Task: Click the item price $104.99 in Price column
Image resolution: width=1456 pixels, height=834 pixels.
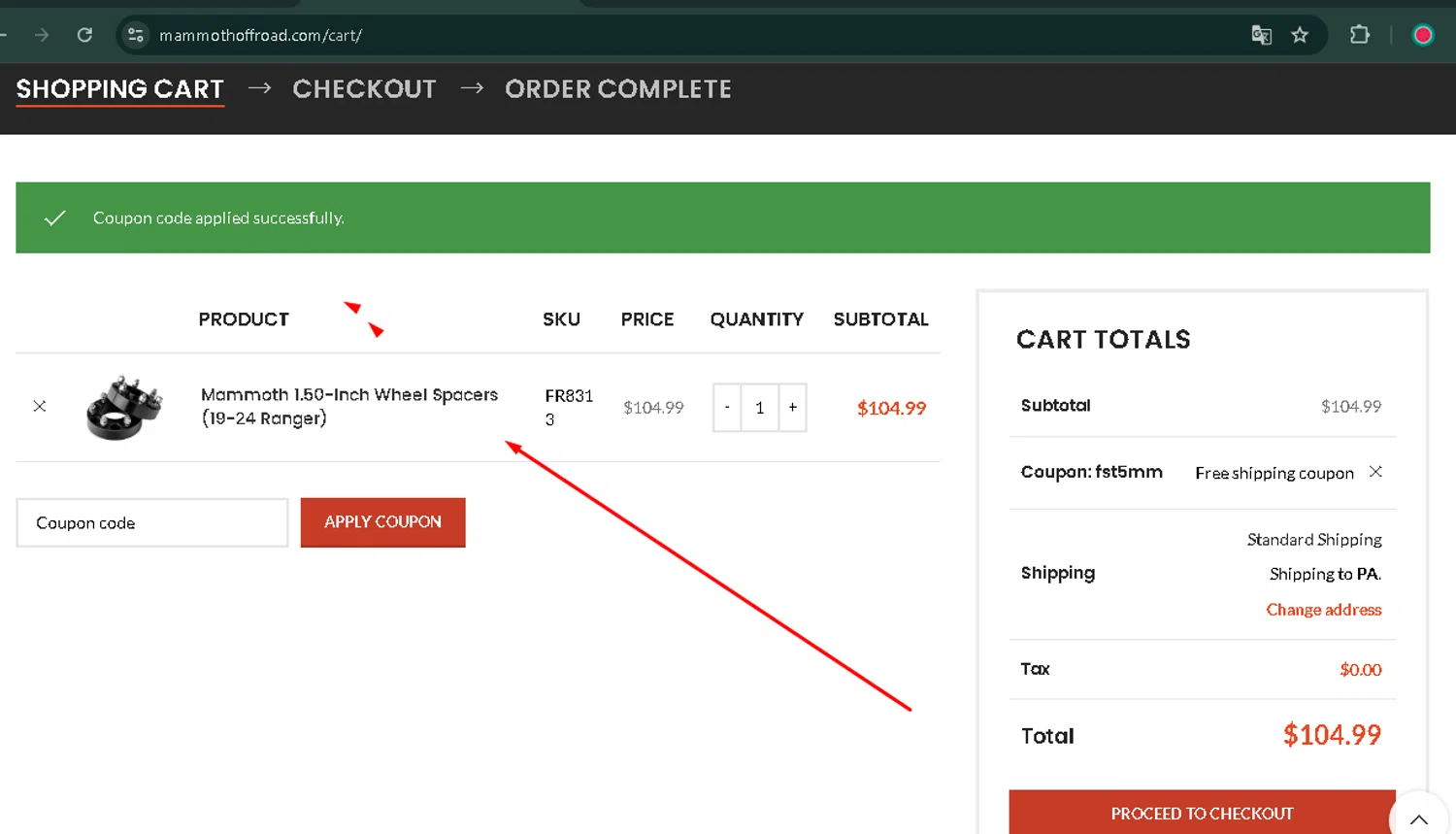Action: tap(653, 408)
